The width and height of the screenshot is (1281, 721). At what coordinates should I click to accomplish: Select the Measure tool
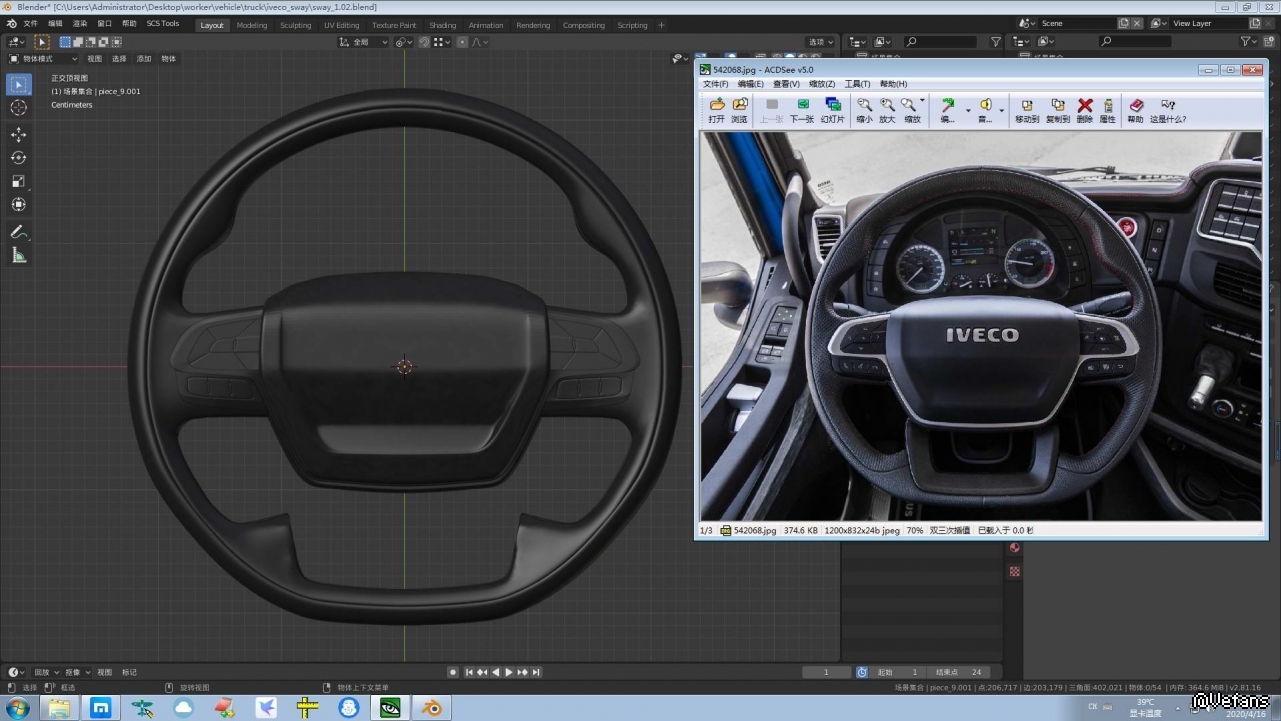tap(19, 256)
